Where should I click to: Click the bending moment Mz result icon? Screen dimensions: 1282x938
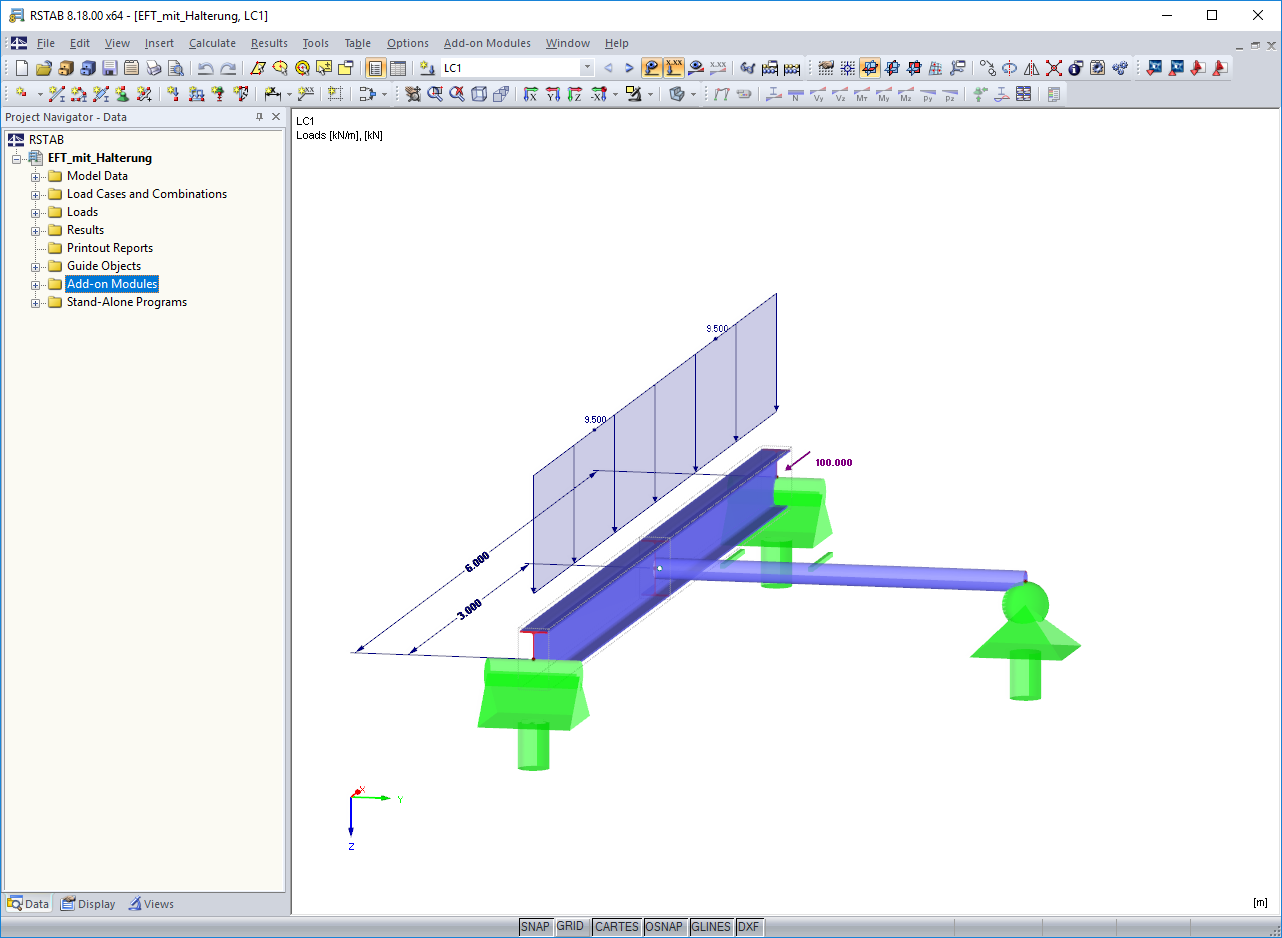[x=906, y=94]
